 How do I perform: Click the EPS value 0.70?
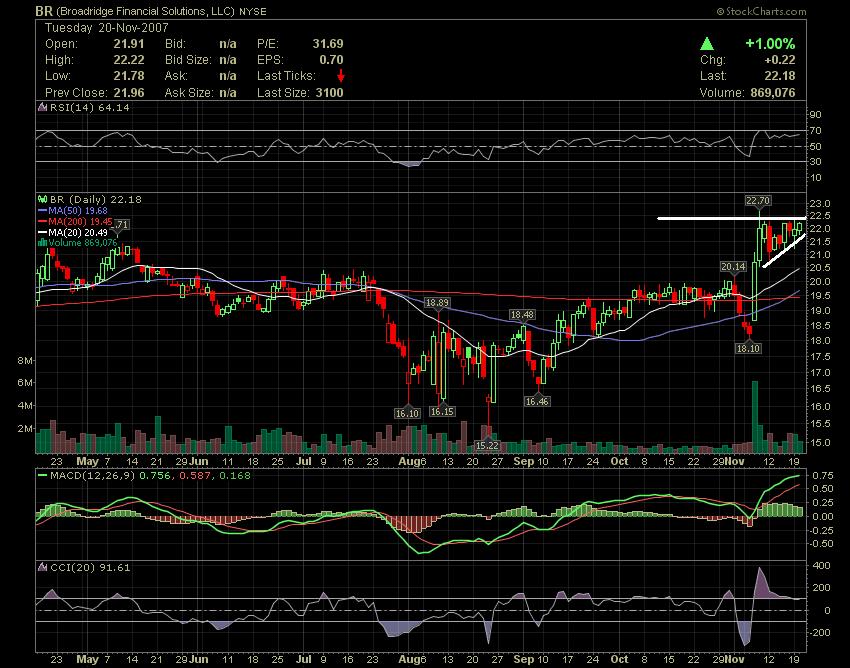(331, 60)
